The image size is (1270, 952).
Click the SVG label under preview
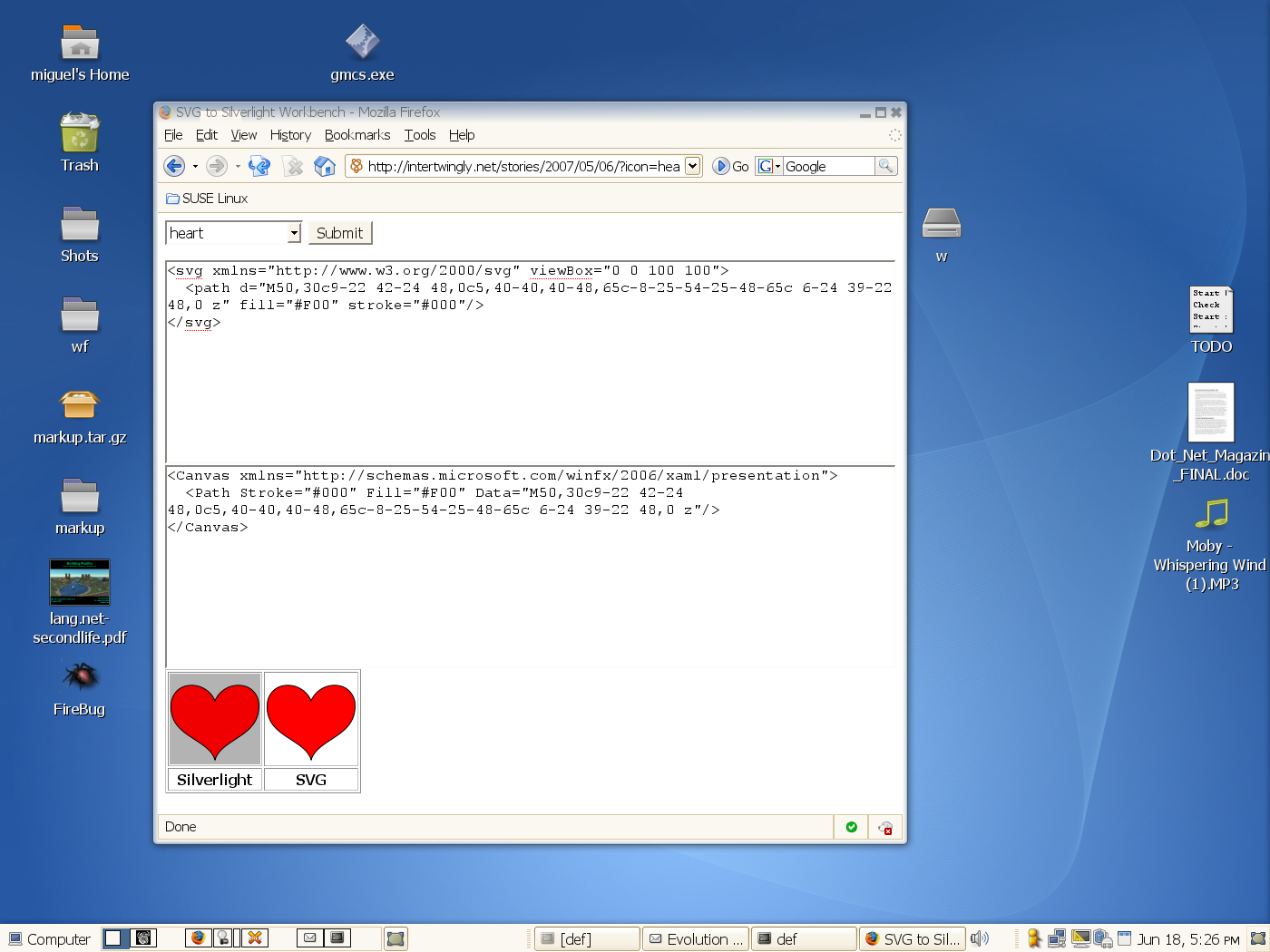[311, 780]
